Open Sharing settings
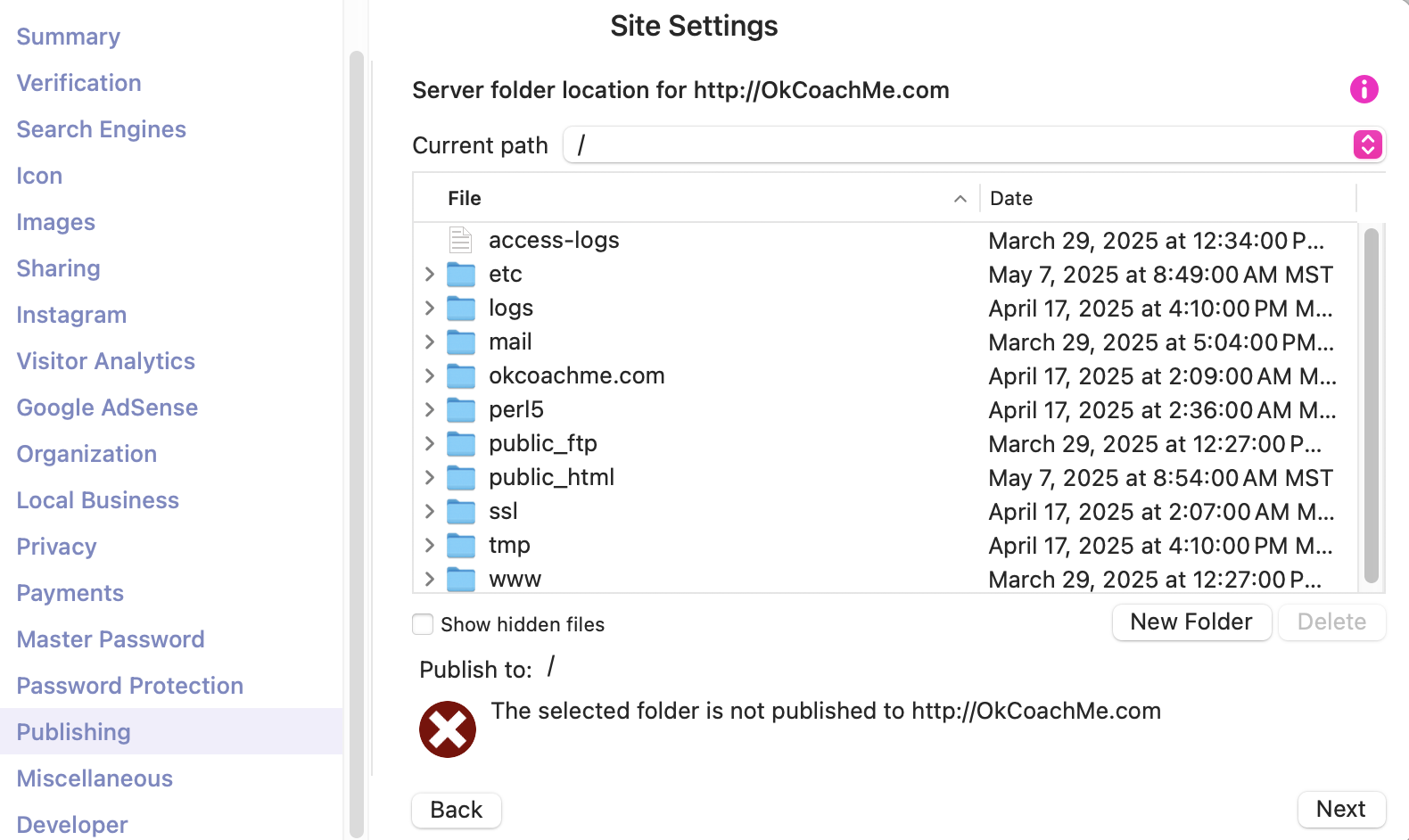Image resolution: width=1409 pixels, height=840 pixels. [x=59, y=268]
